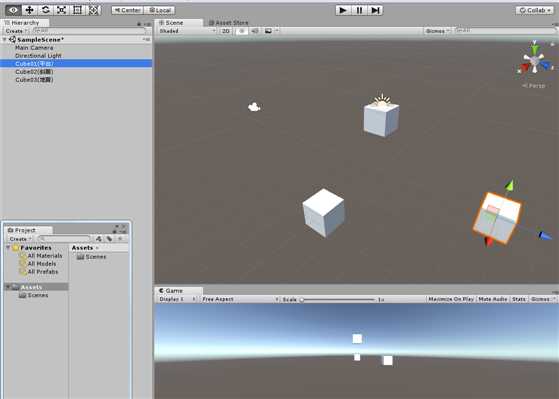Focus the Hierarchy search field

(89, 31)
